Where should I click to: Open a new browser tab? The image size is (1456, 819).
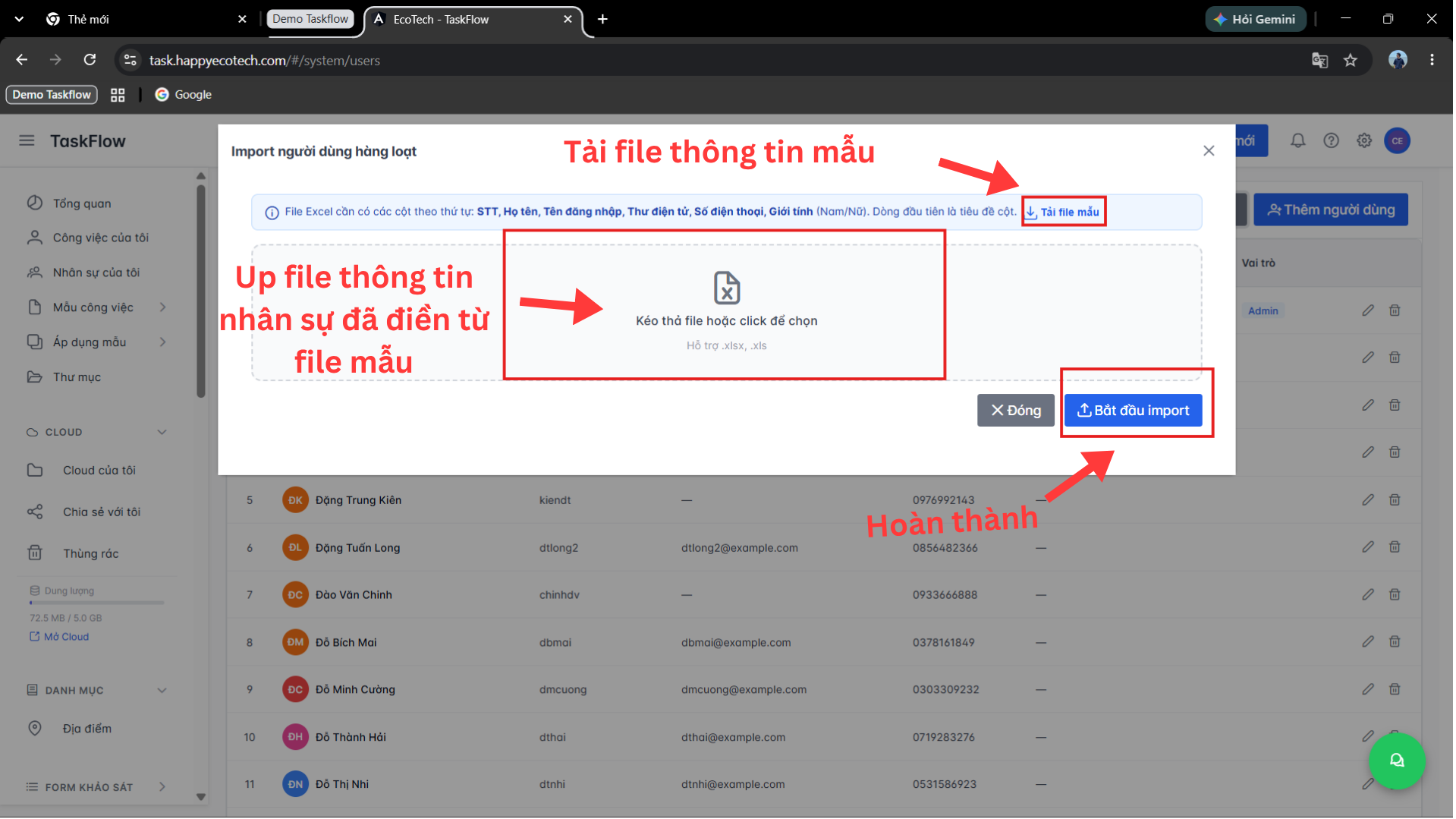tap(604, 19)
